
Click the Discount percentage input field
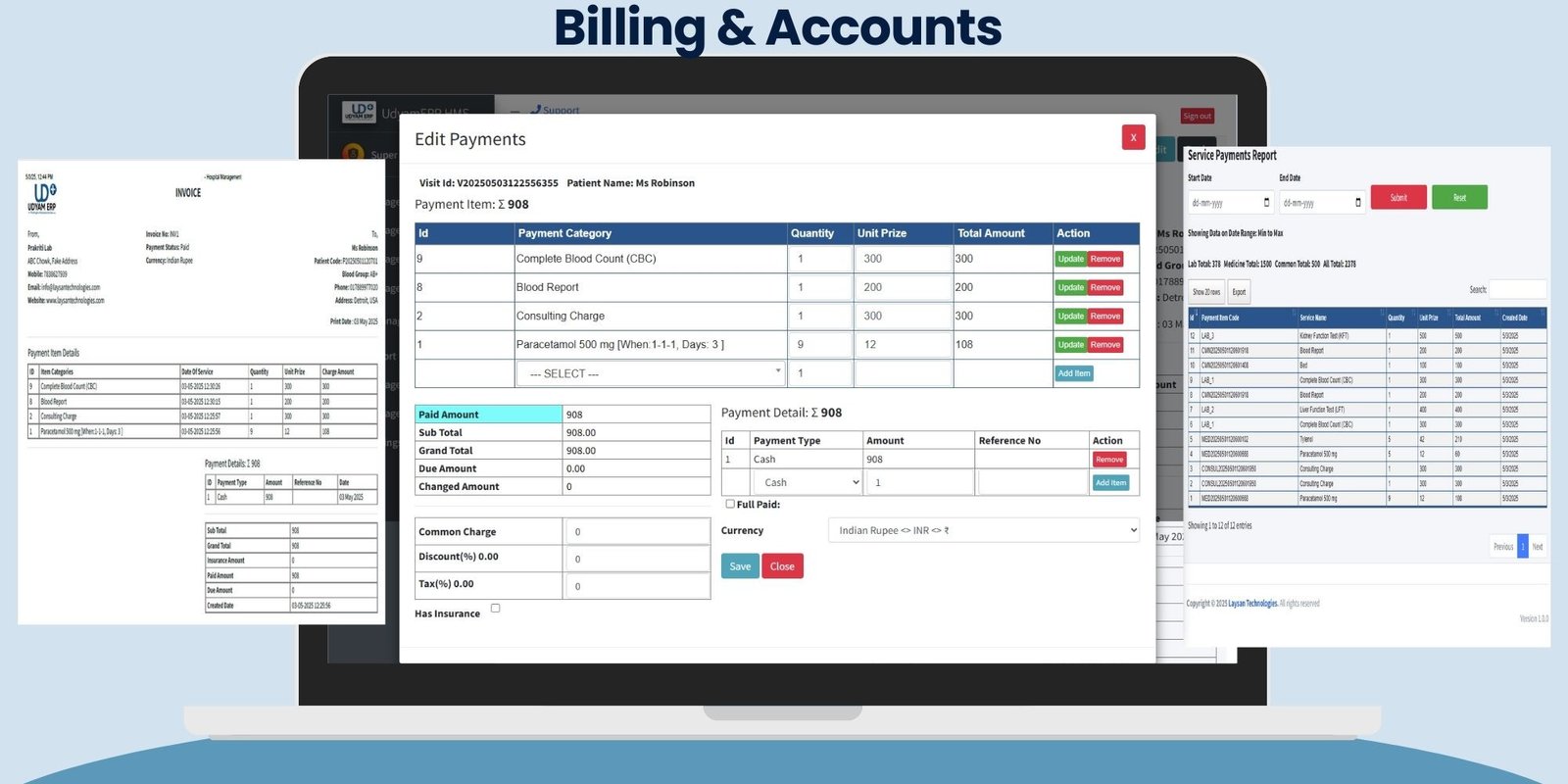pos(636,559)
